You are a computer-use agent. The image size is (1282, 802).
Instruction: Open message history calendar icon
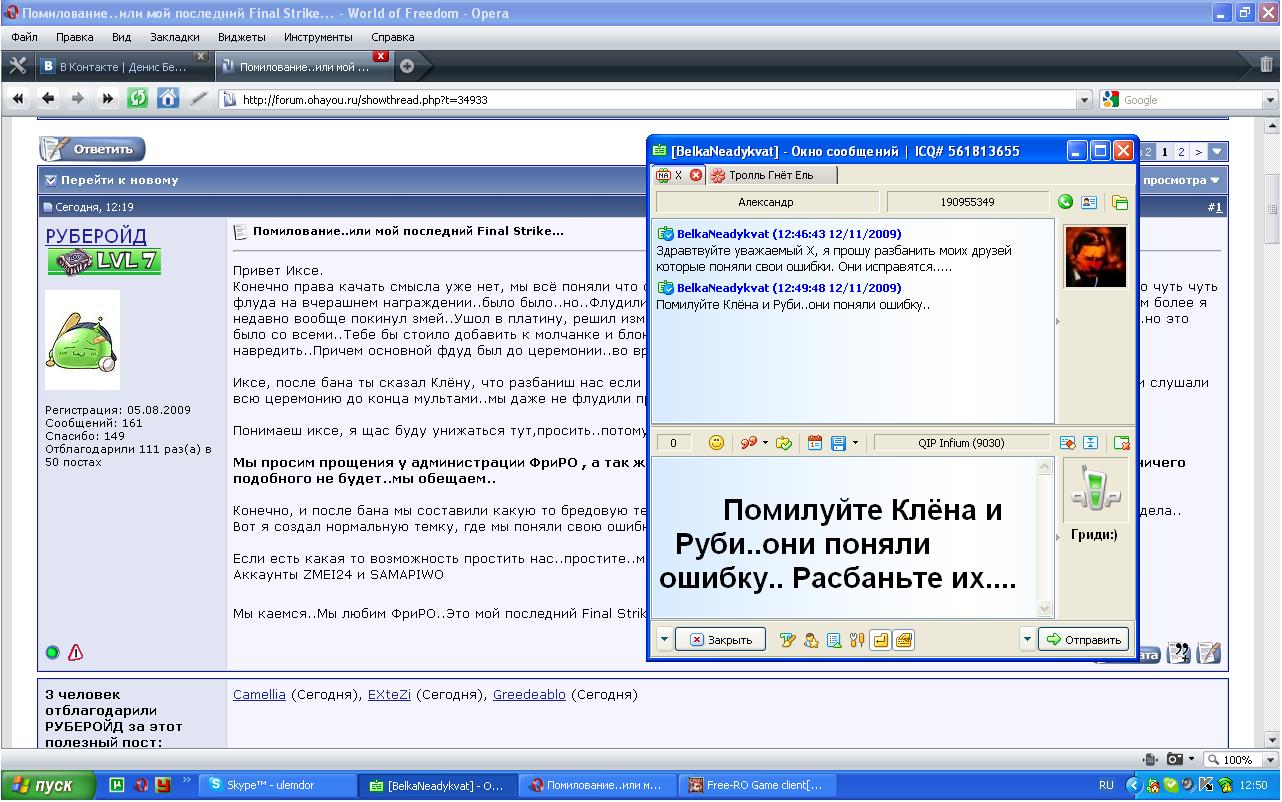814,443
